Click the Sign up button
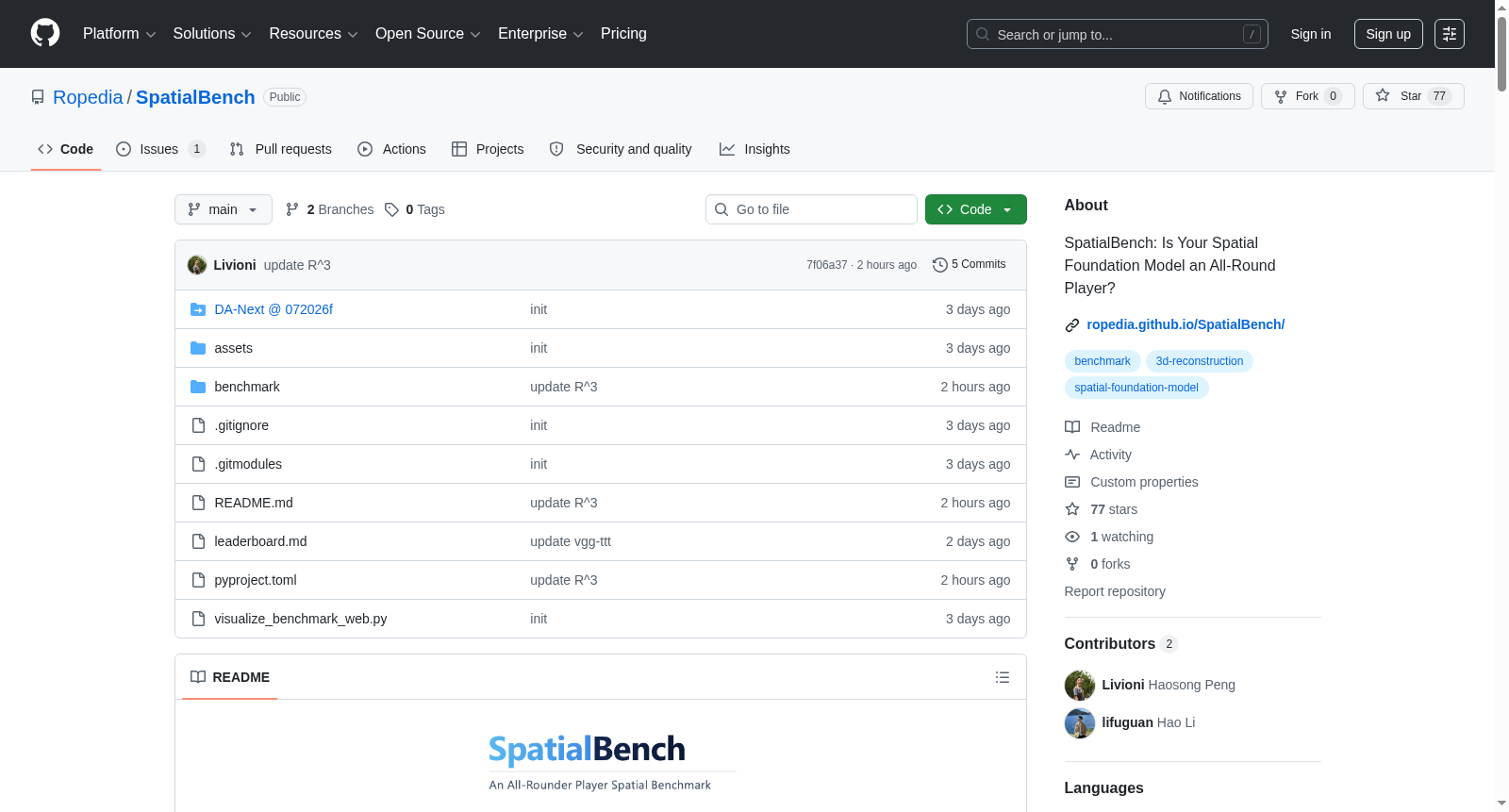The width and height of the screenshot is (1509, 812). tap(1388, 34)
